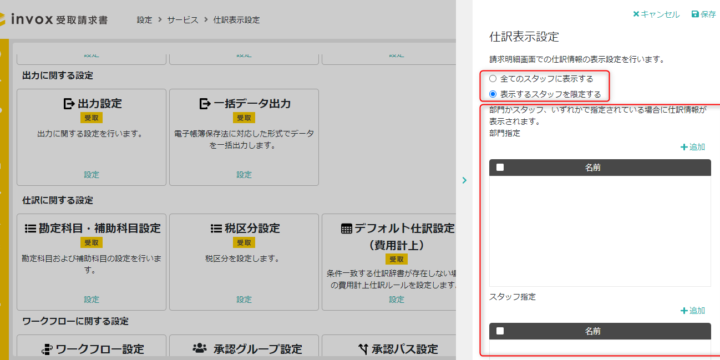Click the キャンセル button
The image size is (720, 360).
[x=656, y=14]
